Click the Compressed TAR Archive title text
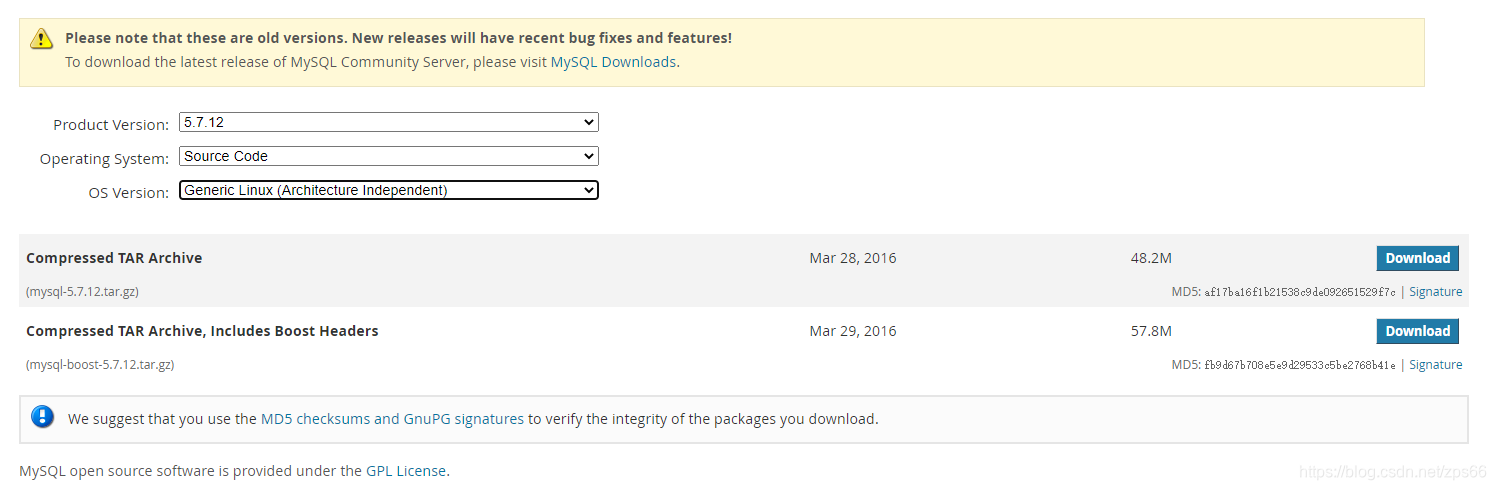The height and width of the screenshot is (490, 1496). click(114, 258)
